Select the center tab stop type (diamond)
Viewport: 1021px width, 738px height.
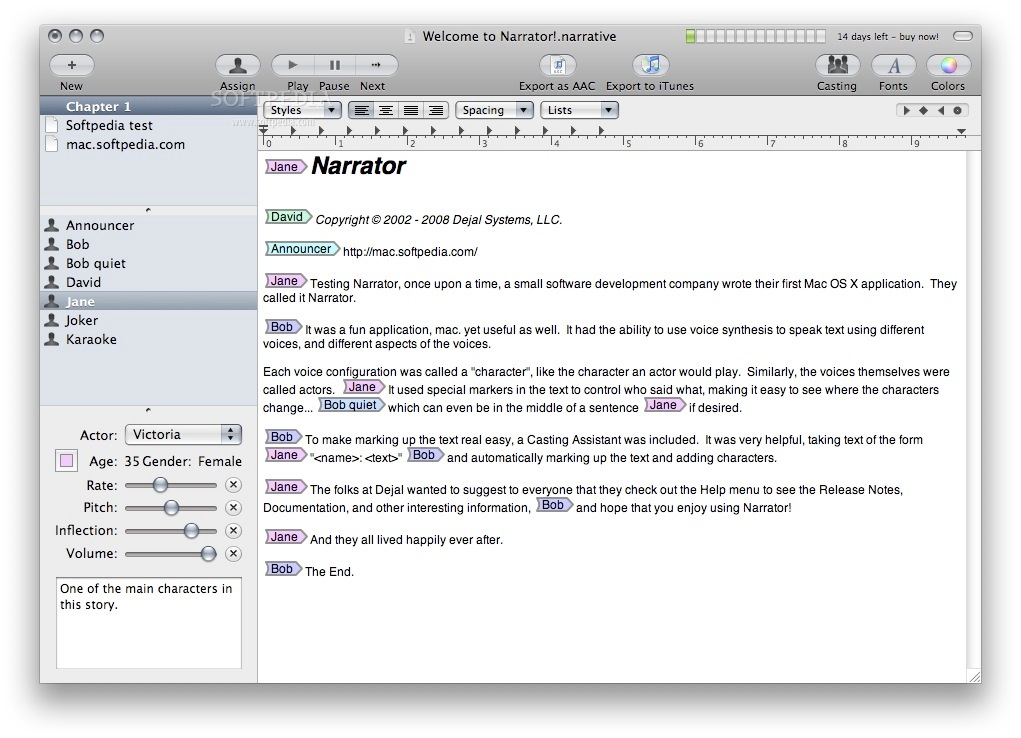(923, 110)
